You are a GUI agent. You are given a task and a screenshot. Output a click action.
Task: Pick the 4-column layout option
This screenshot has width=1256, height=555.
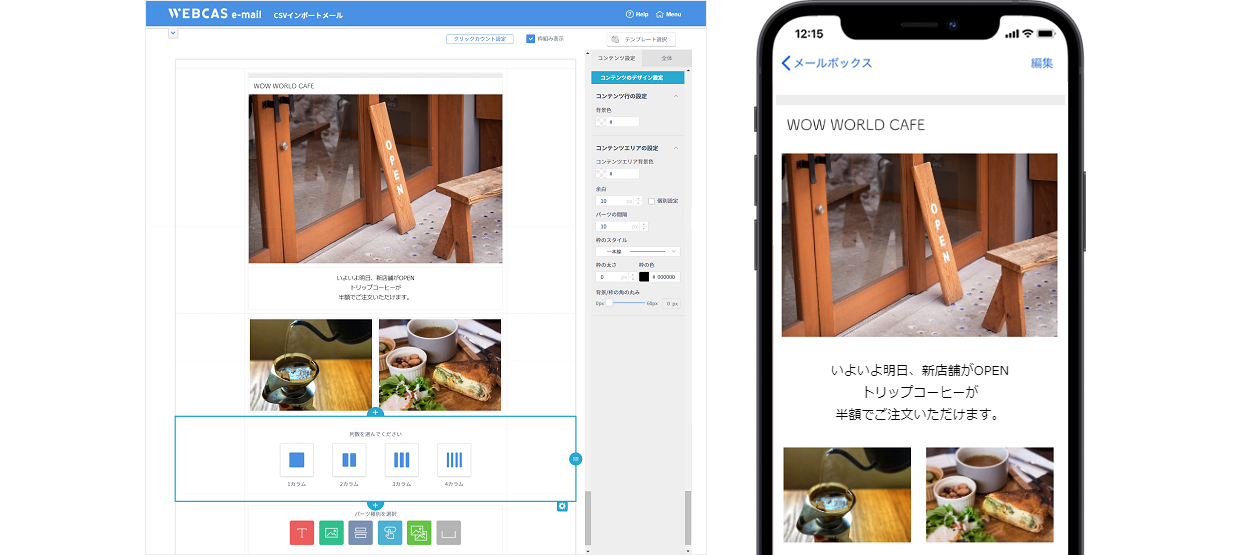(454, 460)
